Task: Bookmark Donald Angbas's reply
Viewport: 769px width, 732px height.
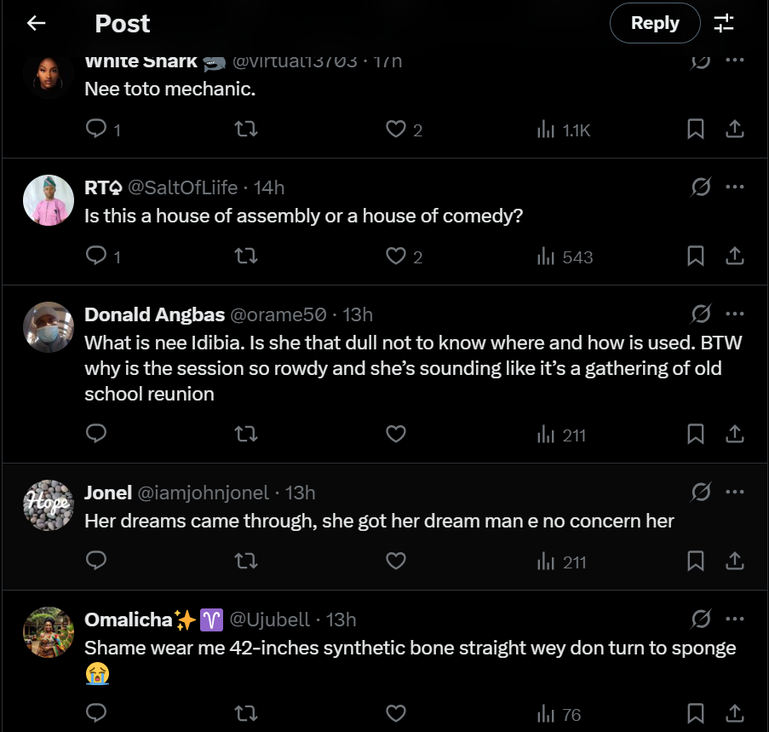Action: tap(696, 434)
